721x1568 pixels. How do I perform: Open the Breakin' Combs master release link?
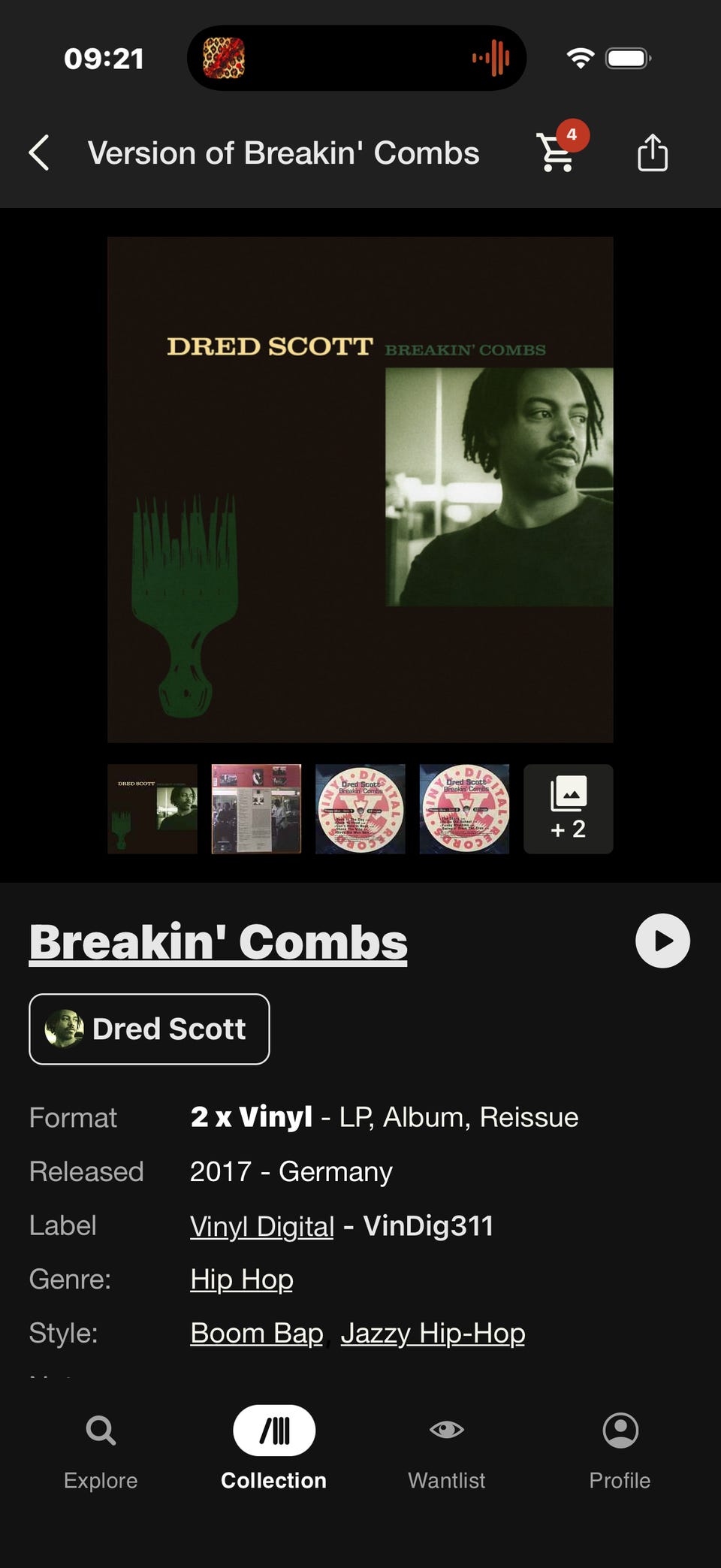[x=219, y=942]
